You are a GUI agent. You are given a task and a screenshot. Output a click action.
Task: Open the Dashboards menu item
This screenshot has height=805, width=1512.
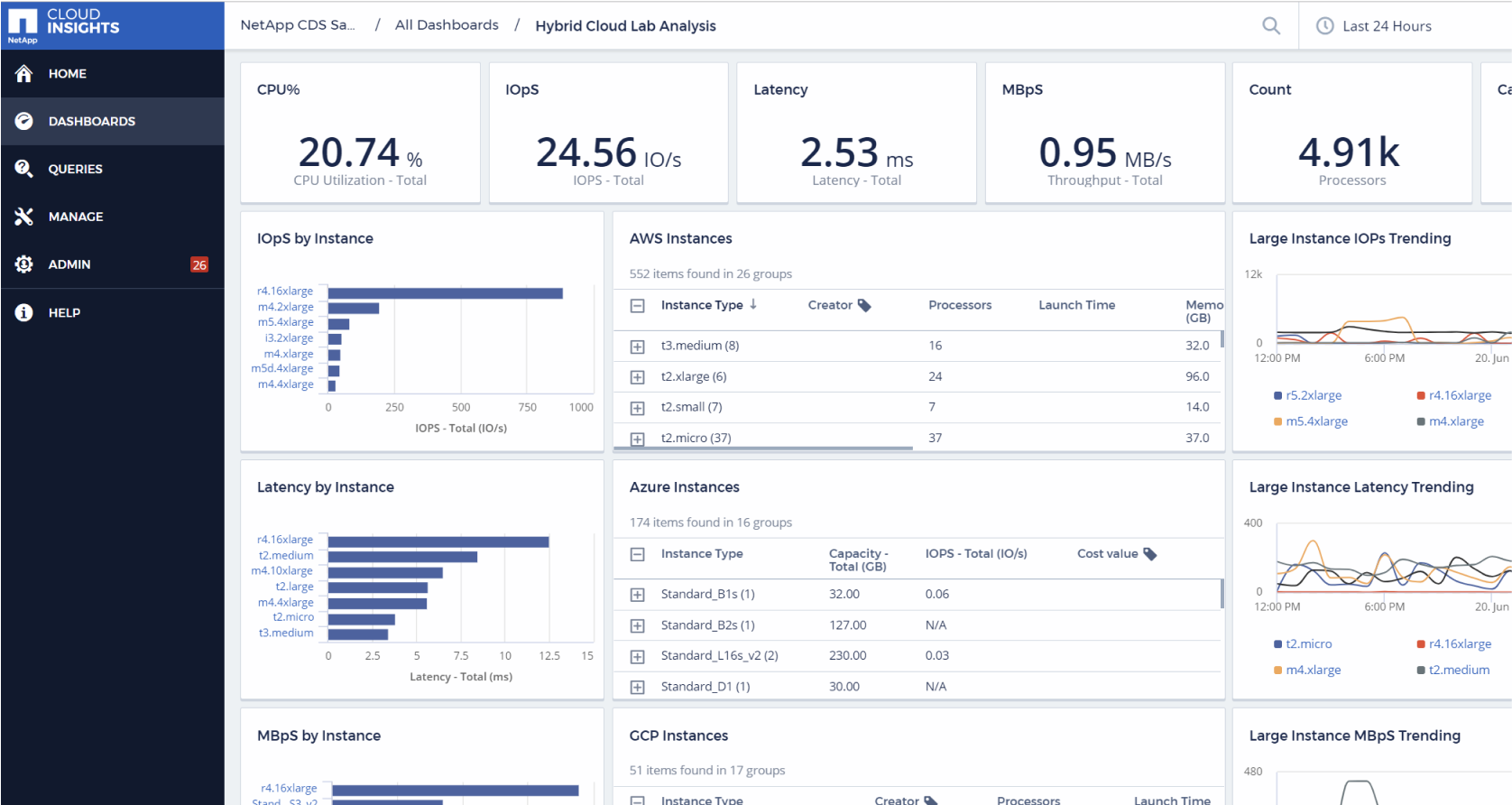tap(113, 121)
